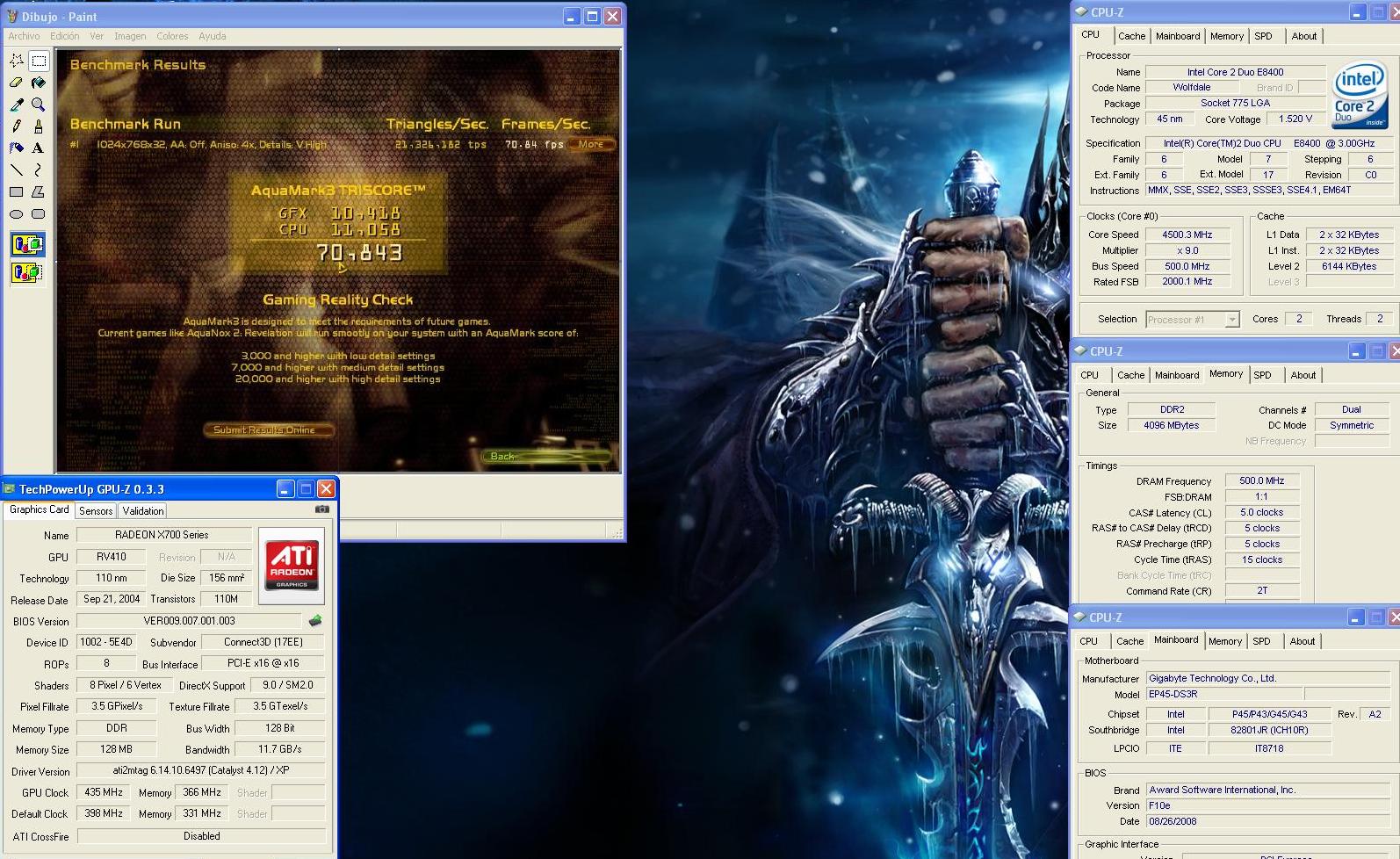Click Submit Results Online in AquaMark

[x=268, y=429]
